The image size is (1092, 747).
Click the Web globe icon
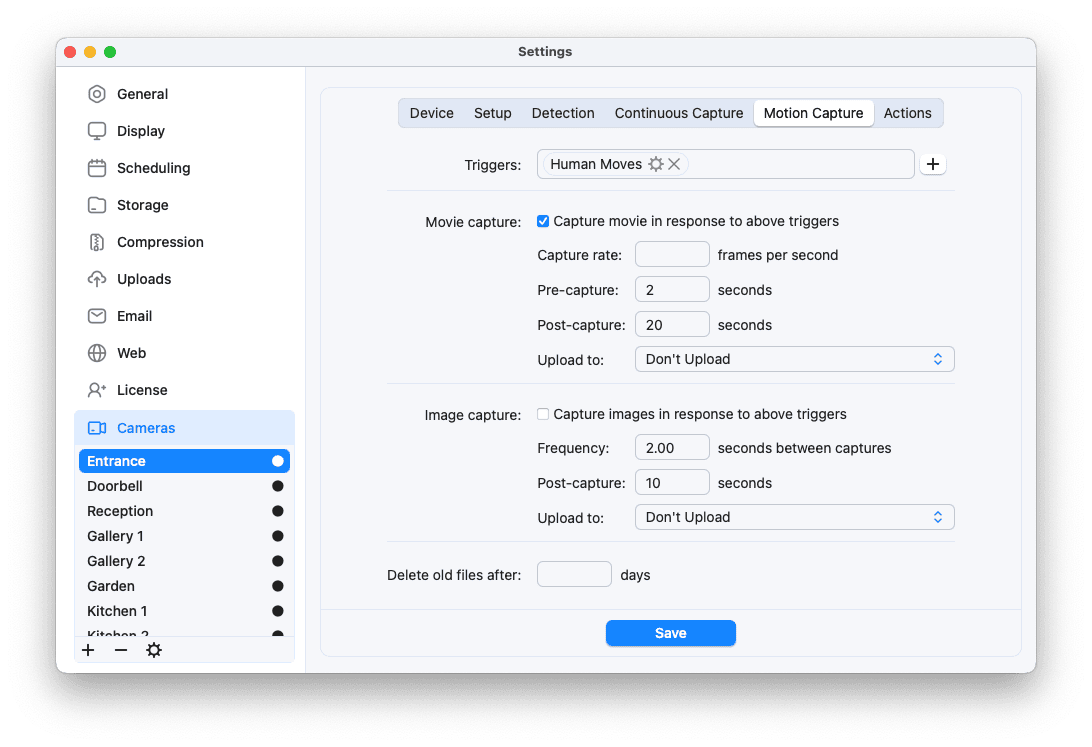97,352
